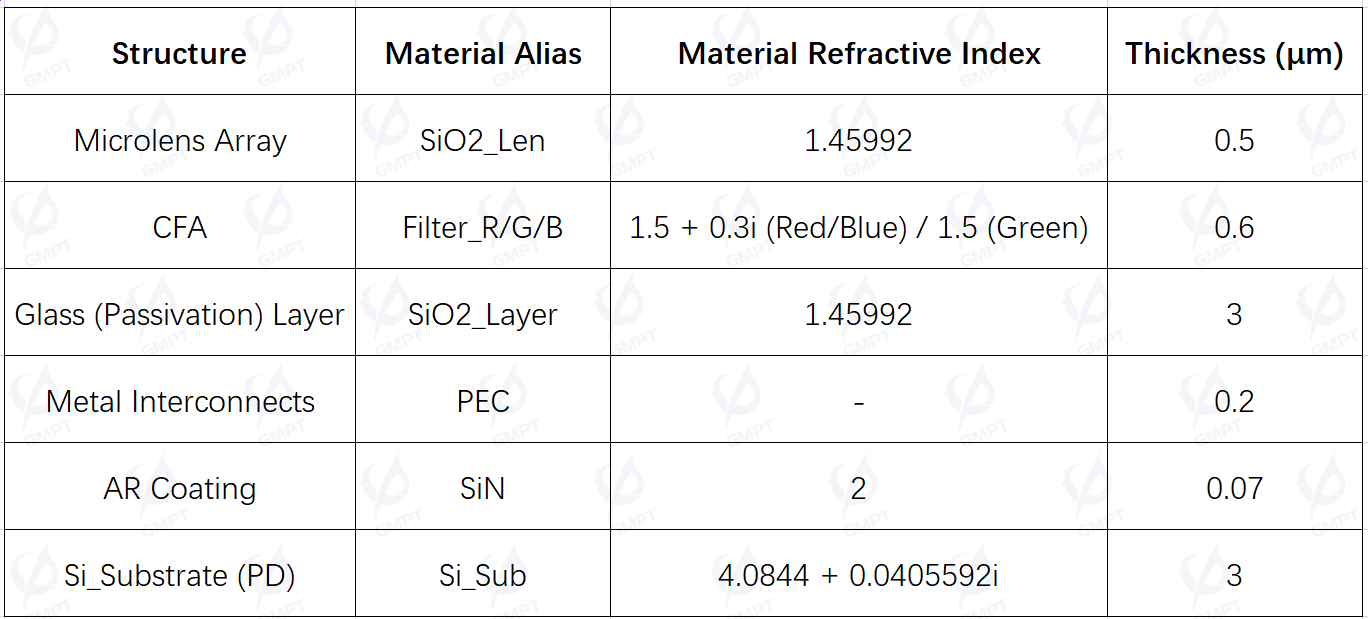Select the Microlens Array cell
Image resolution: width=1368 pixels, height=619 pixels.
point(180,140)
